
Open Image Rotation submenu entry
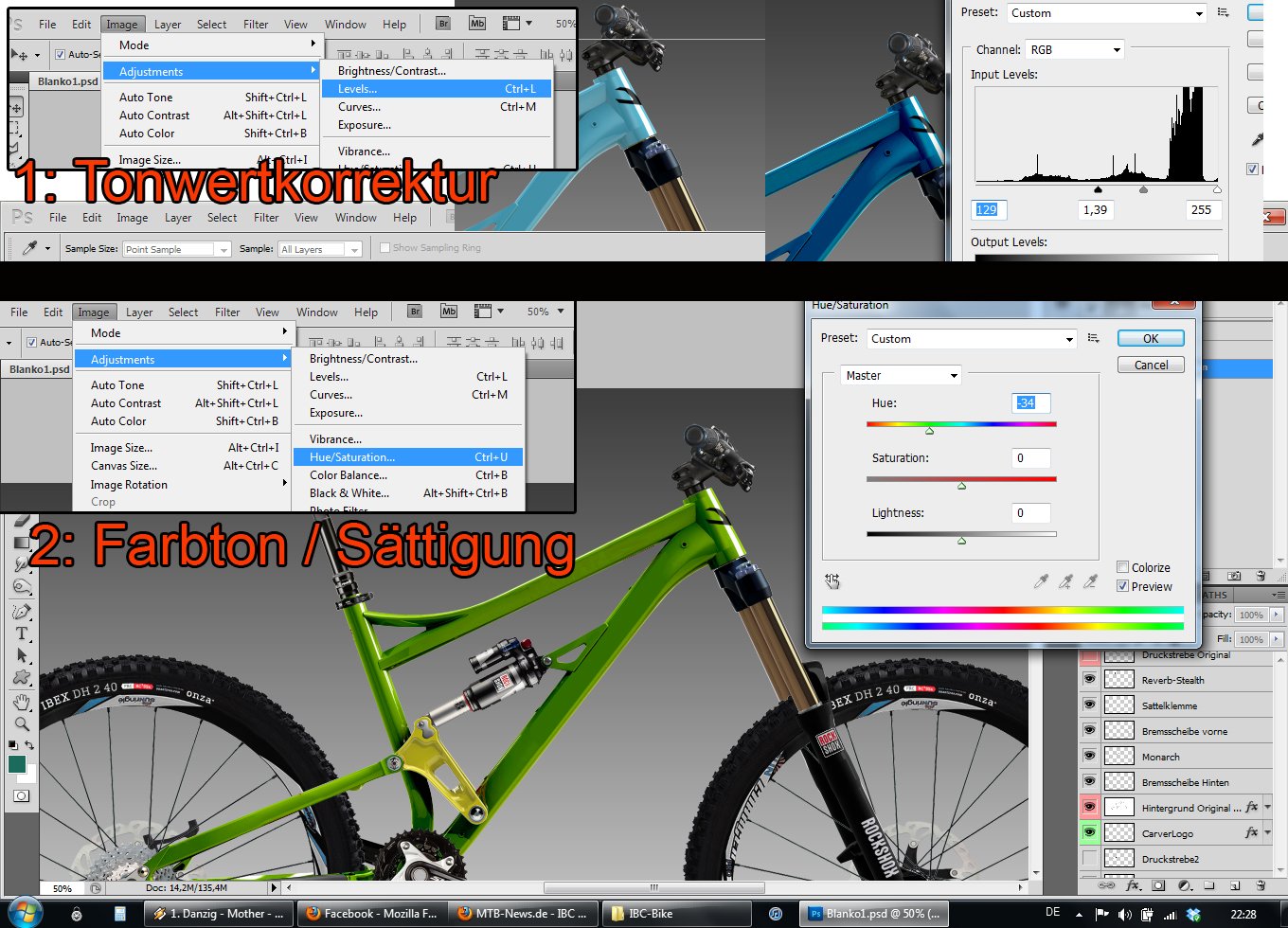(x=184, y=484)
